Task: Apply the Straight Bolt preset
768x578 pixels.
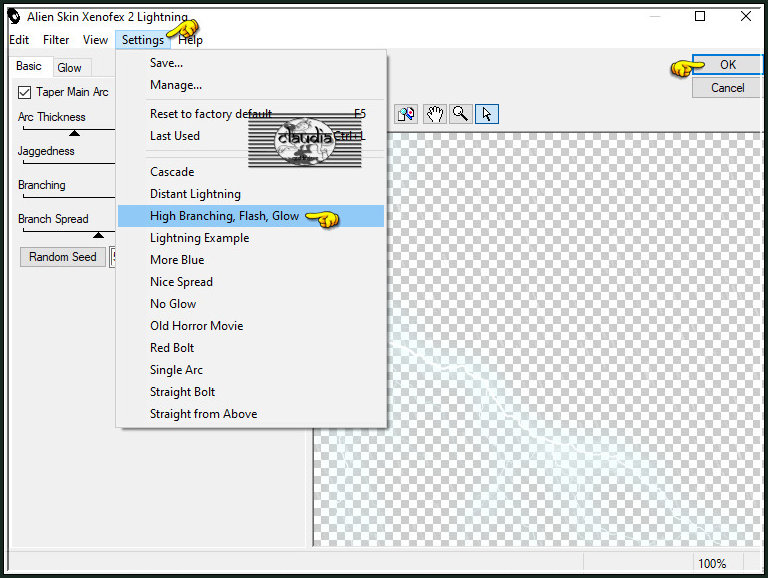Action: [251, 392]
